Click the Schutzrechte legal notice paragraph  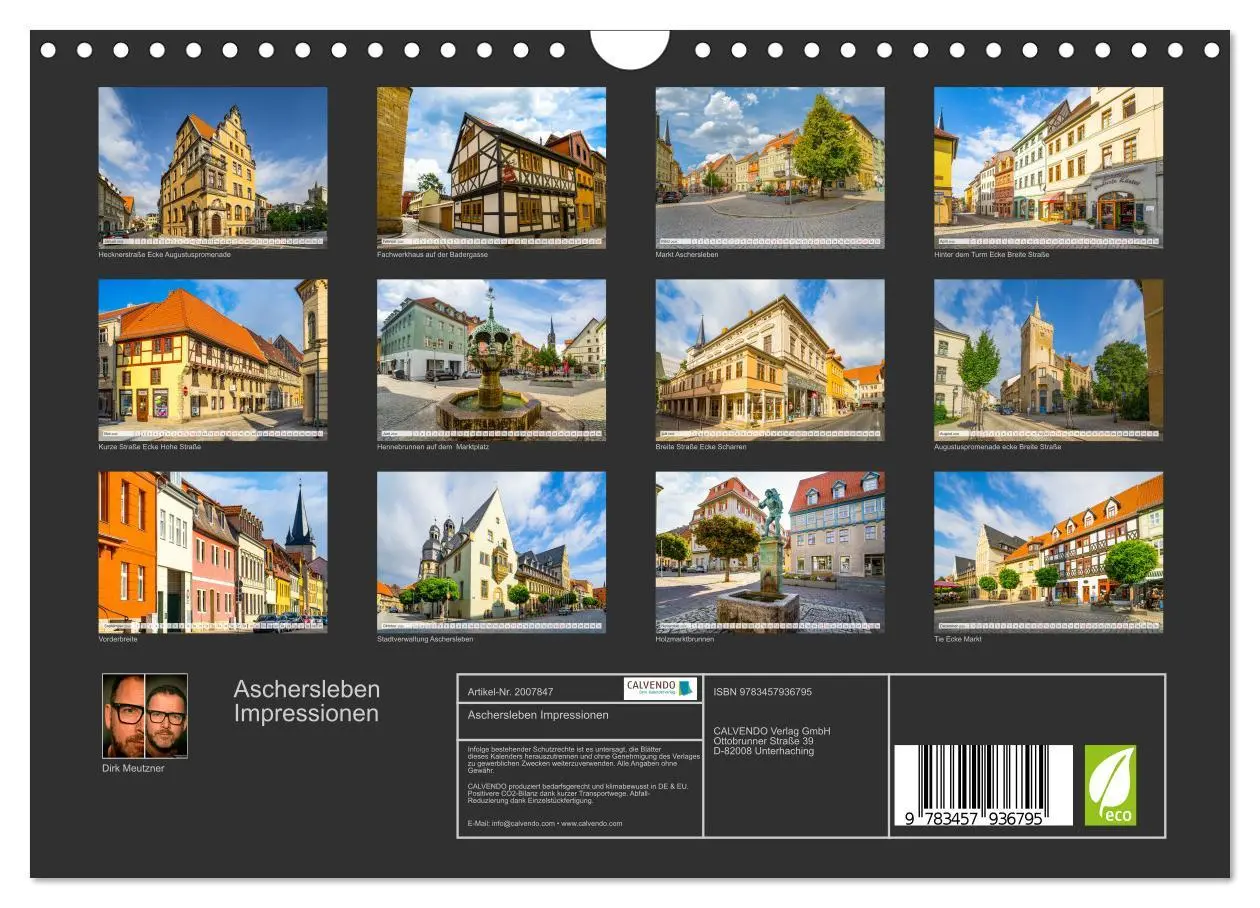click(x=583, y=759)
